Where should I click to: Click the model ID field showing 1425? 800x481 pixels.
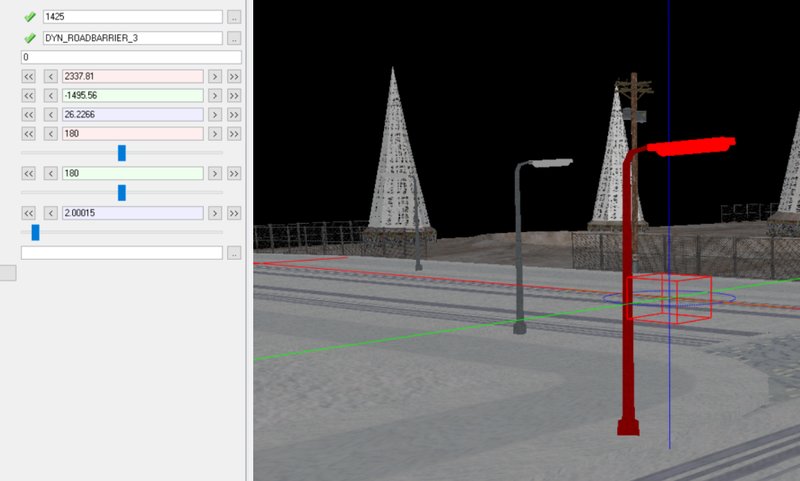[x=133, y=17]
